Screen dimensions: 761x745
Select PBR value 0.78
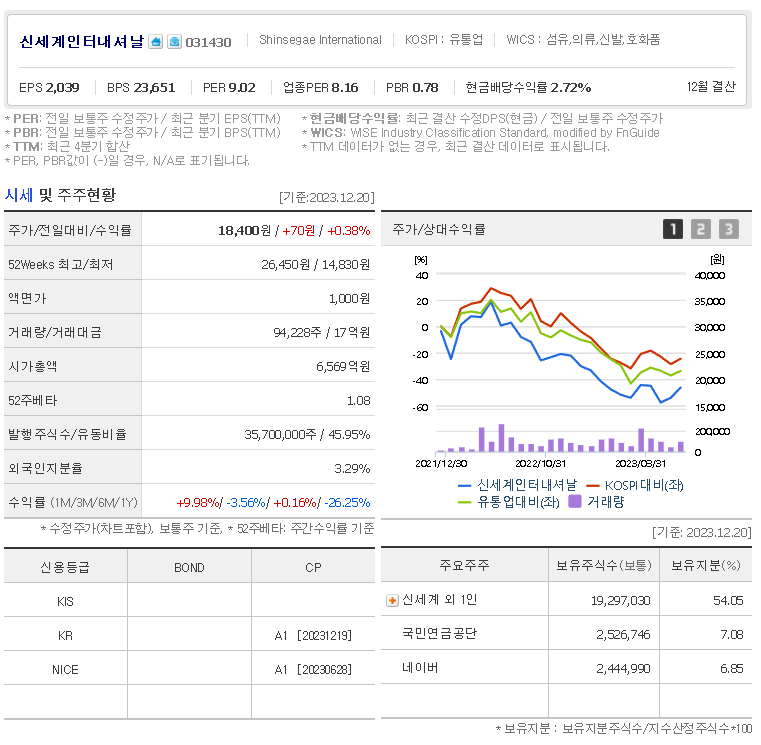click(x=425, y=88)
